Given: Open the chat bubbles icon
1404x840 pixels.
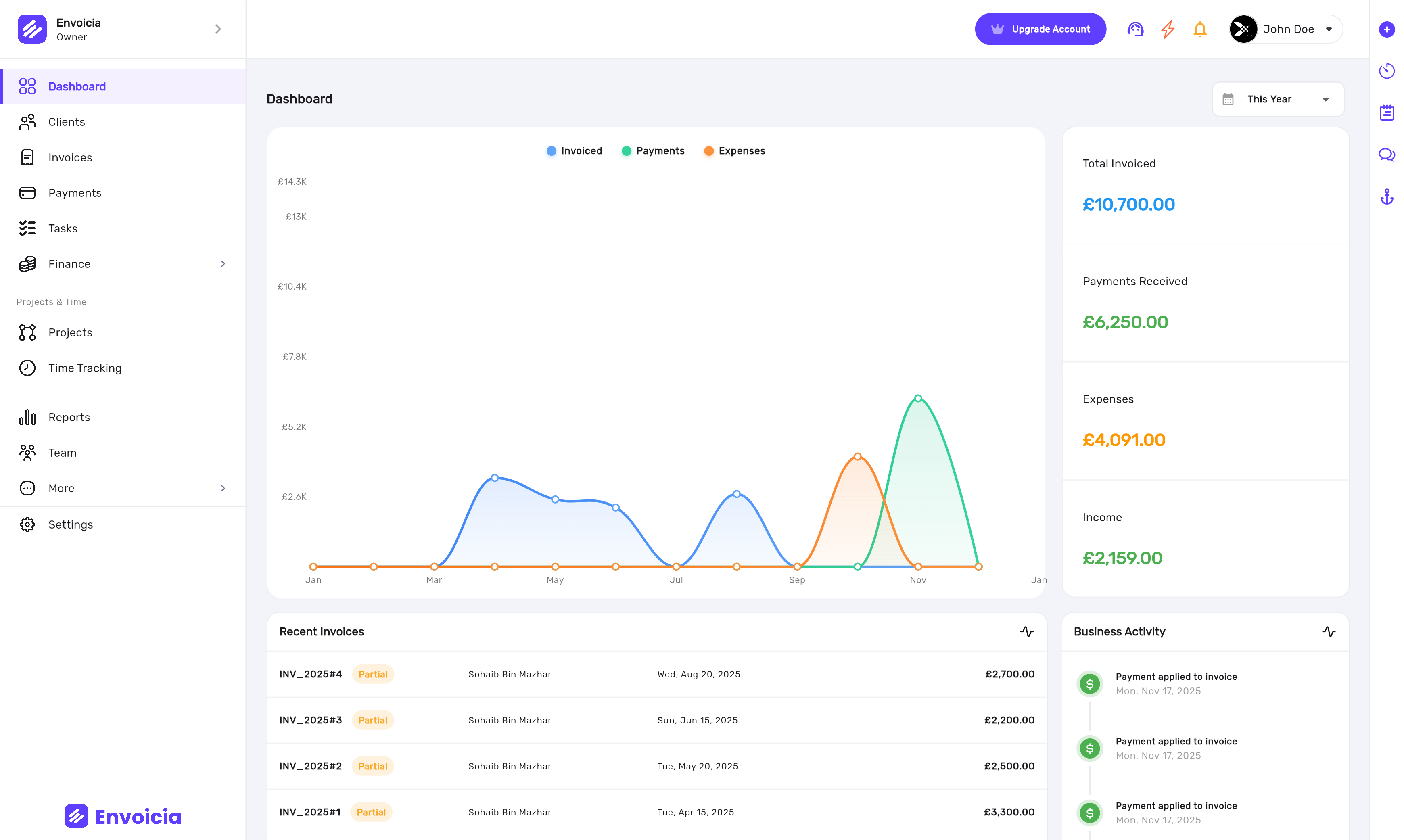Looking at the screenshot, I should tap(1387, 155).
